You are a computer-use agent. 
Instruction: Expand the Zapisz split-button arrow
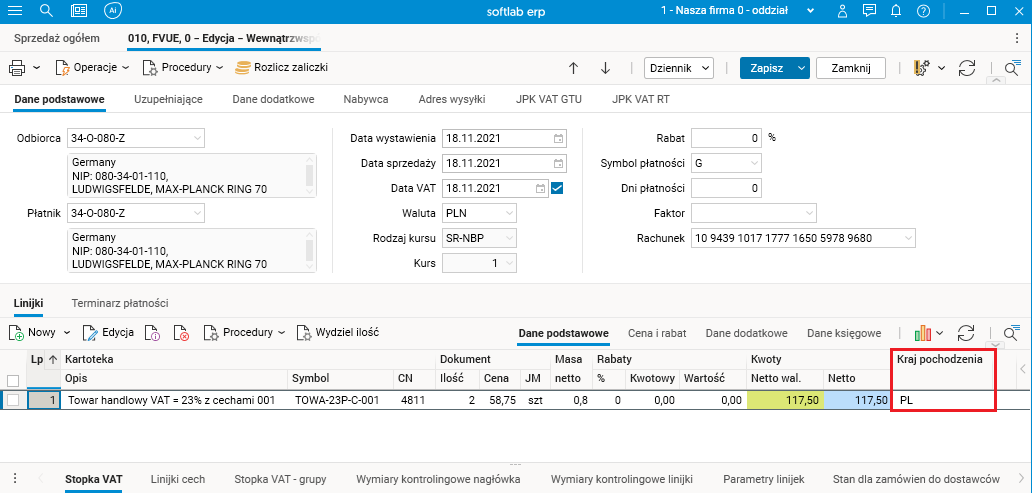pos(801,68)
